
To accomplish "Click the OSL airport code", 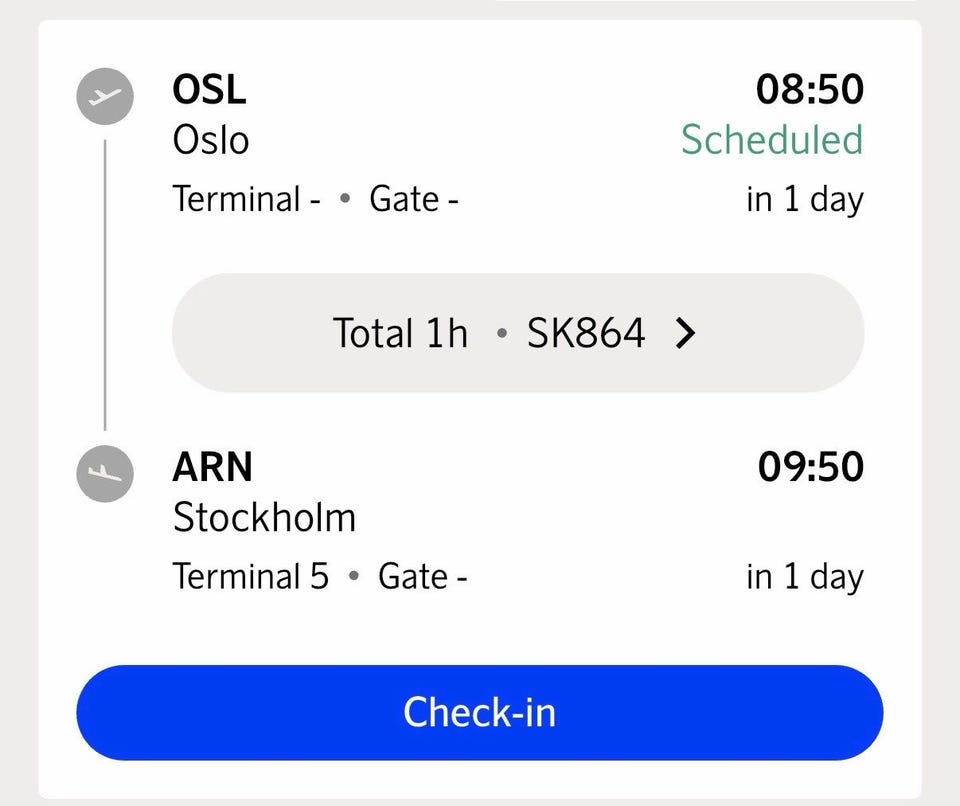I will click(x=209, y=89).
